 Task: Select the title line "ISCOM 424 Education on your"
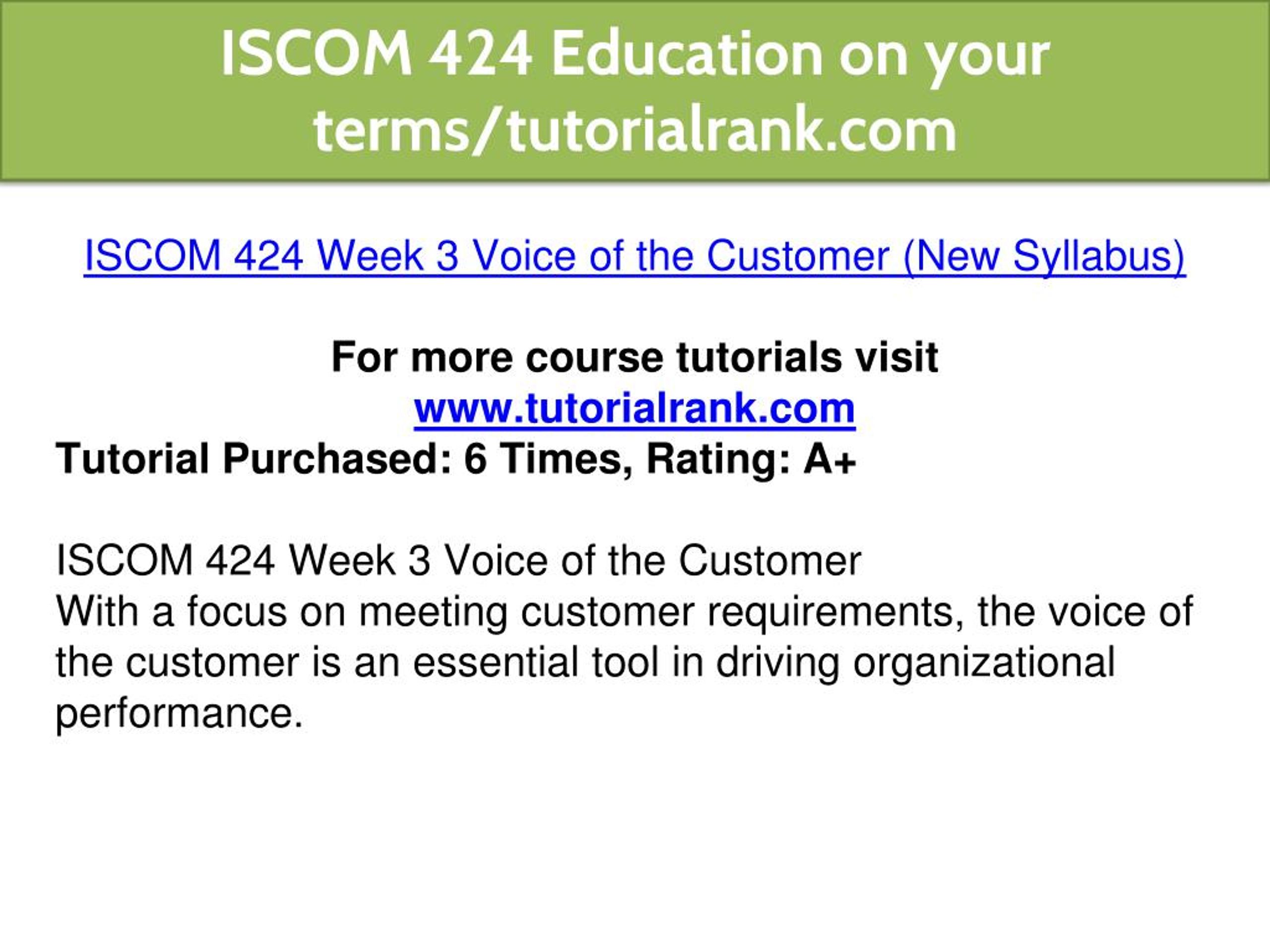(x=635, y=55)
